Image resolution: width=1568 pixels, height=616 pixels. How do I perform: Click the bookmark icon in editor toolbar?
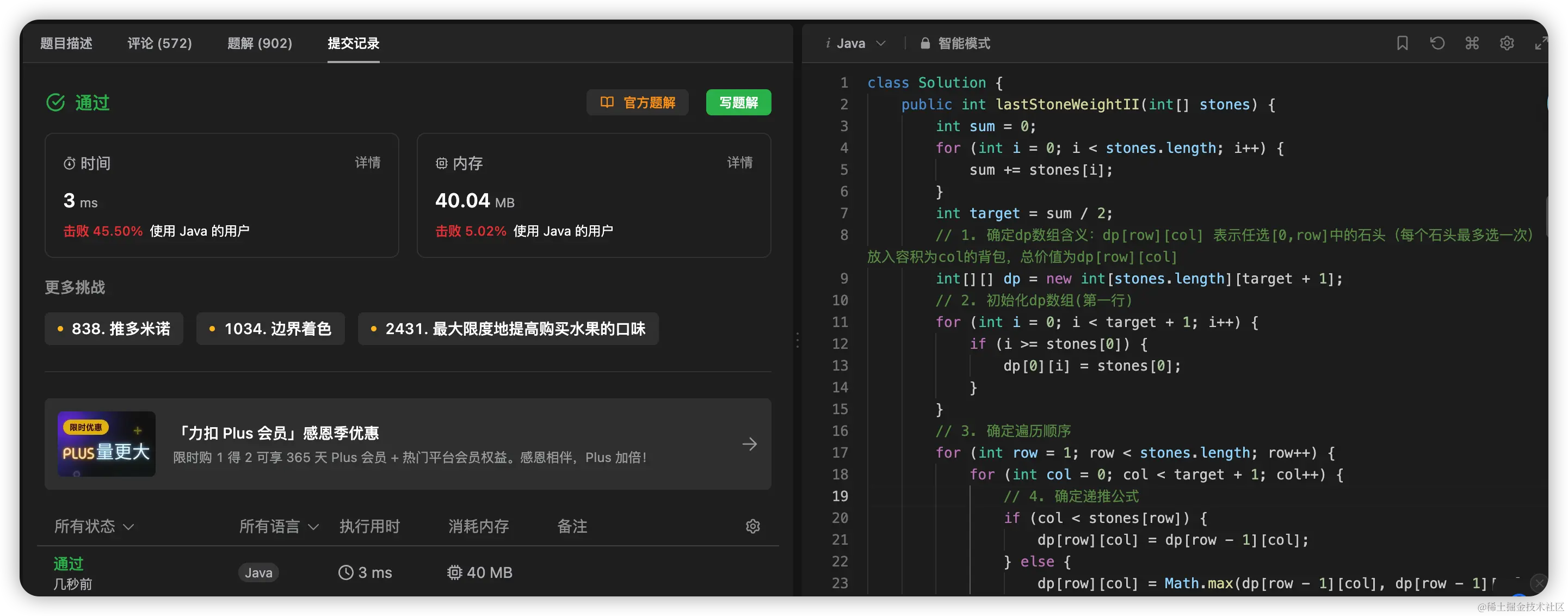(x=1402, y=43)
